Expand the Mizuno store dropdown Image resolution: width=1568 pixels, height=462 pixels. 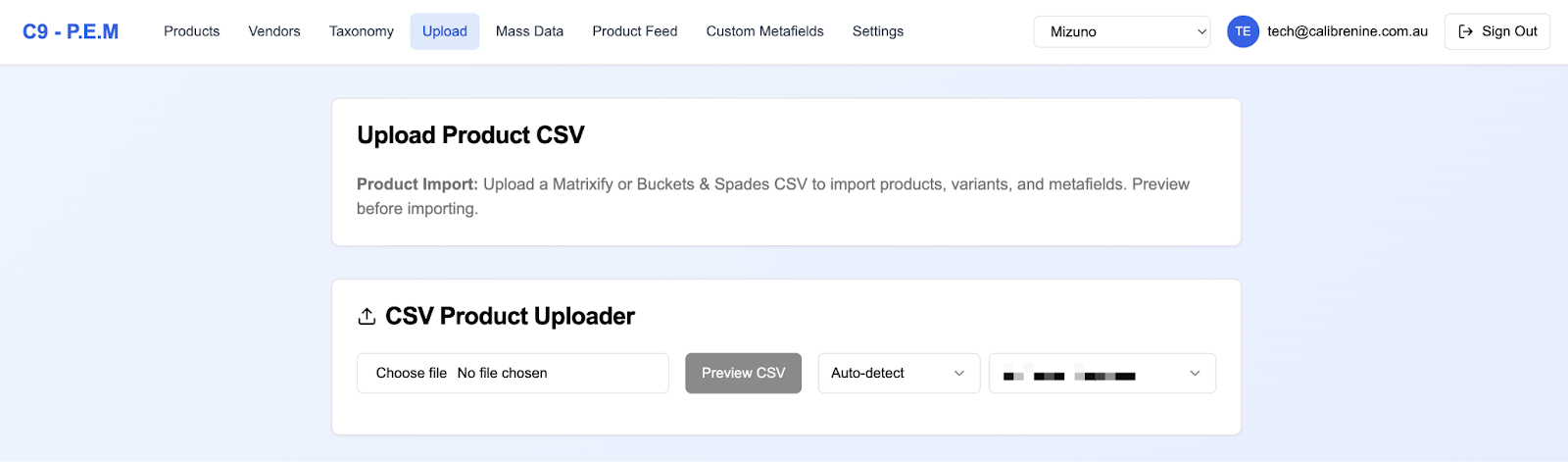pos(1121,31)
